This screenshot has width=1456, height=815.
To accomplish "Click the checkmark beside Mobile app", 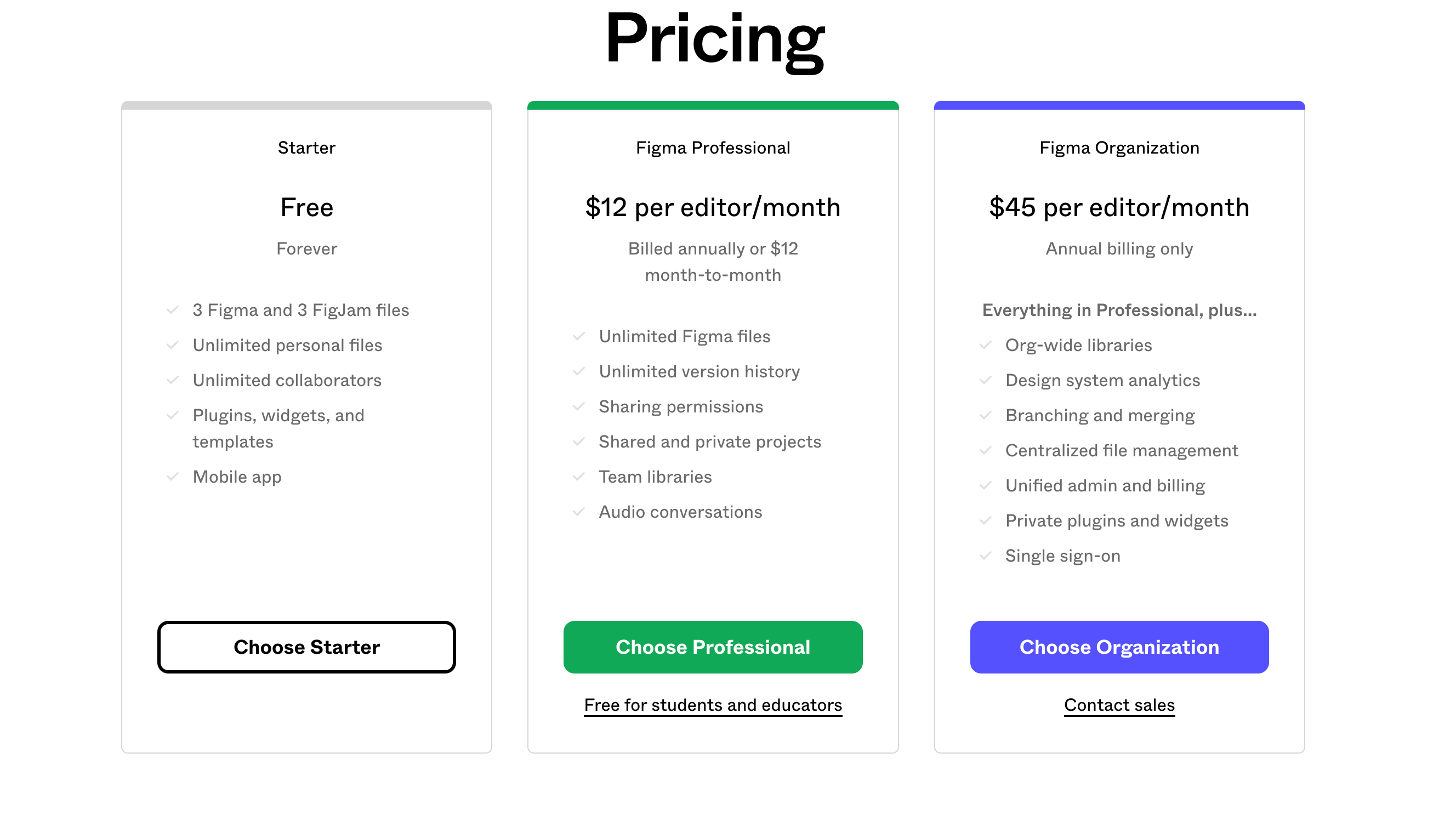I will point(173,477).
